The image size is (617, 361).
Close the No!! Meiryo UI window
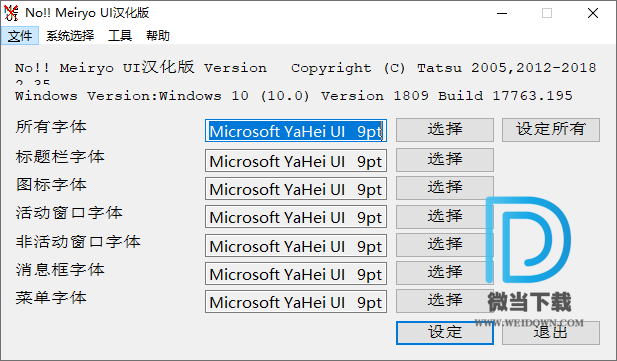coord(593,13)
